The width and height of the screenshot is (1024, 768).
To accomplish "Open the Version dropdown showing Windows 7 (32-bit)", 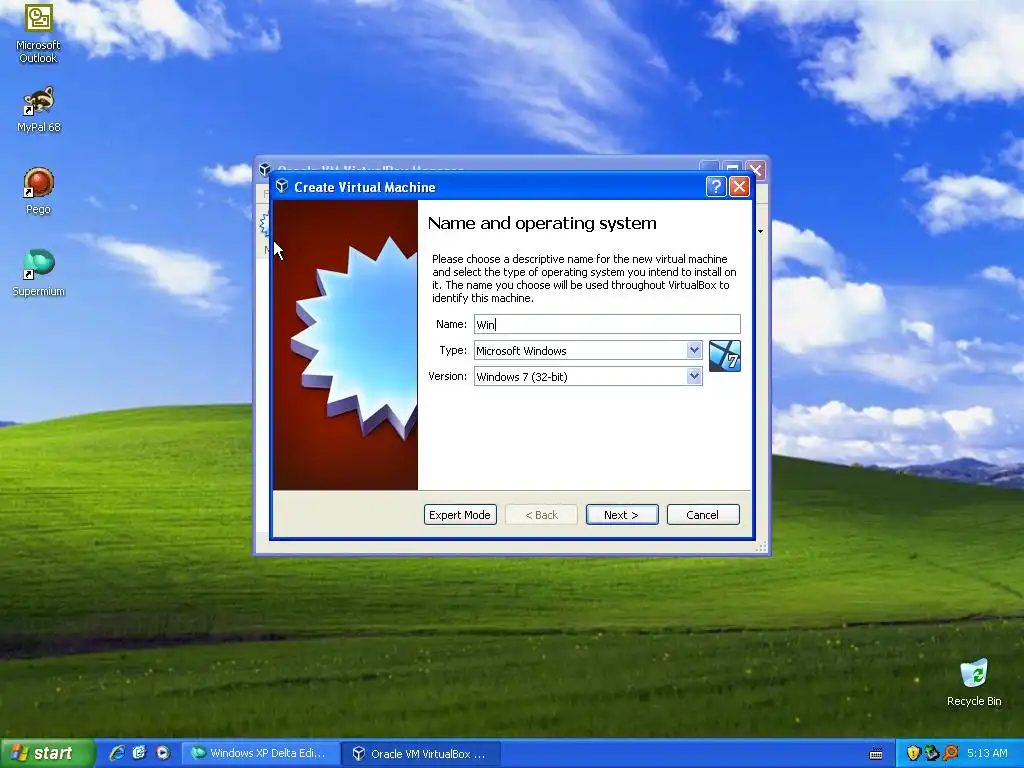I will pos(588,376).
